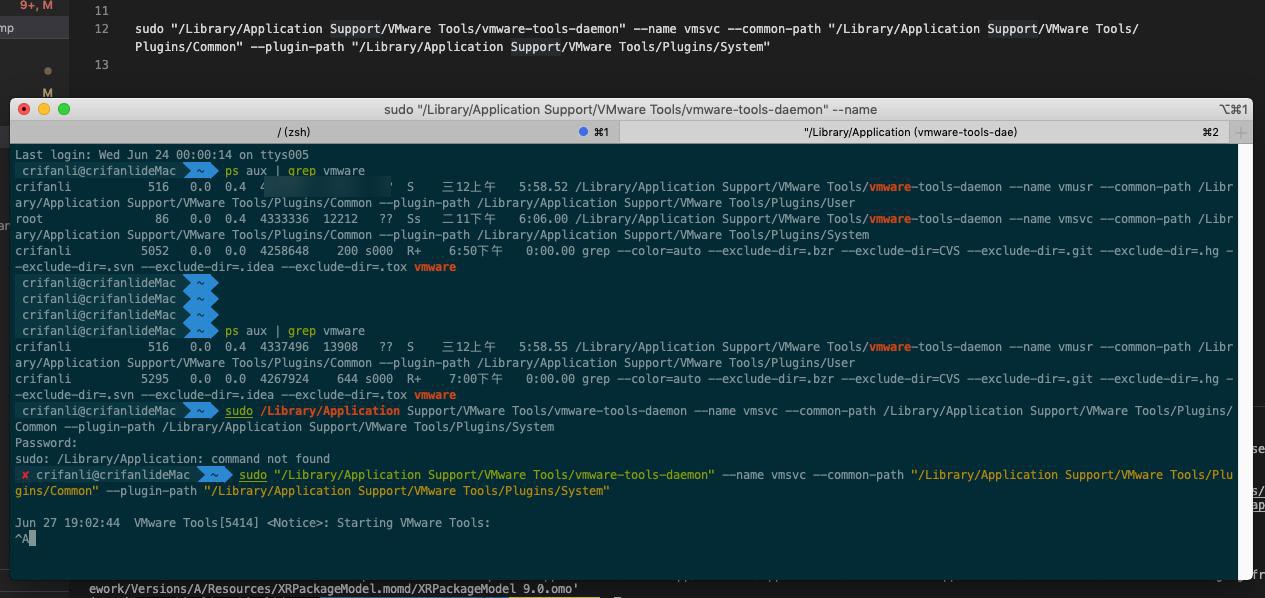Click the sudo command text on editor line 12

(637, 38)
